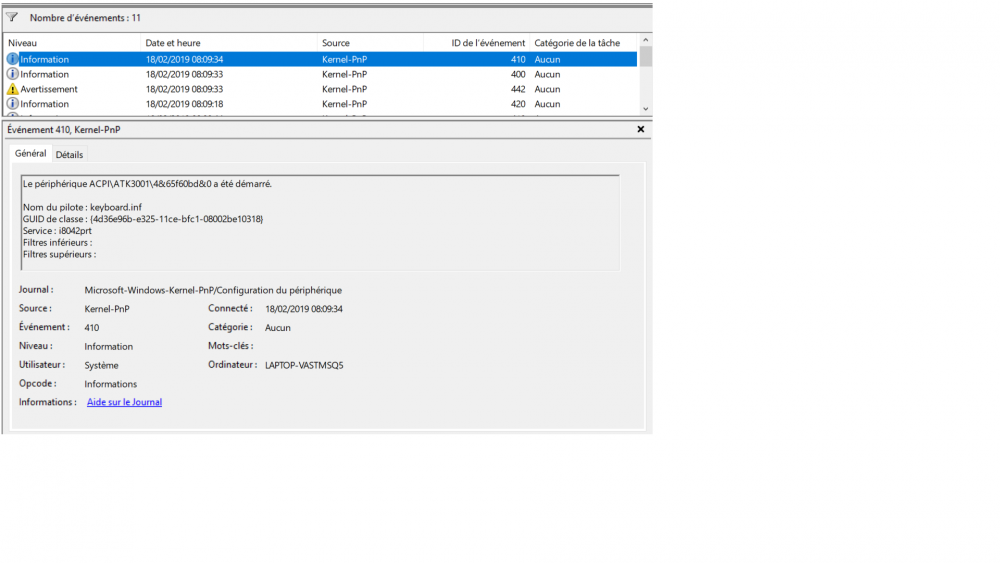The image size is (1000, 563).
Task: Click the yellow warning icon beside Avertissement
Action: pos(13,89)
